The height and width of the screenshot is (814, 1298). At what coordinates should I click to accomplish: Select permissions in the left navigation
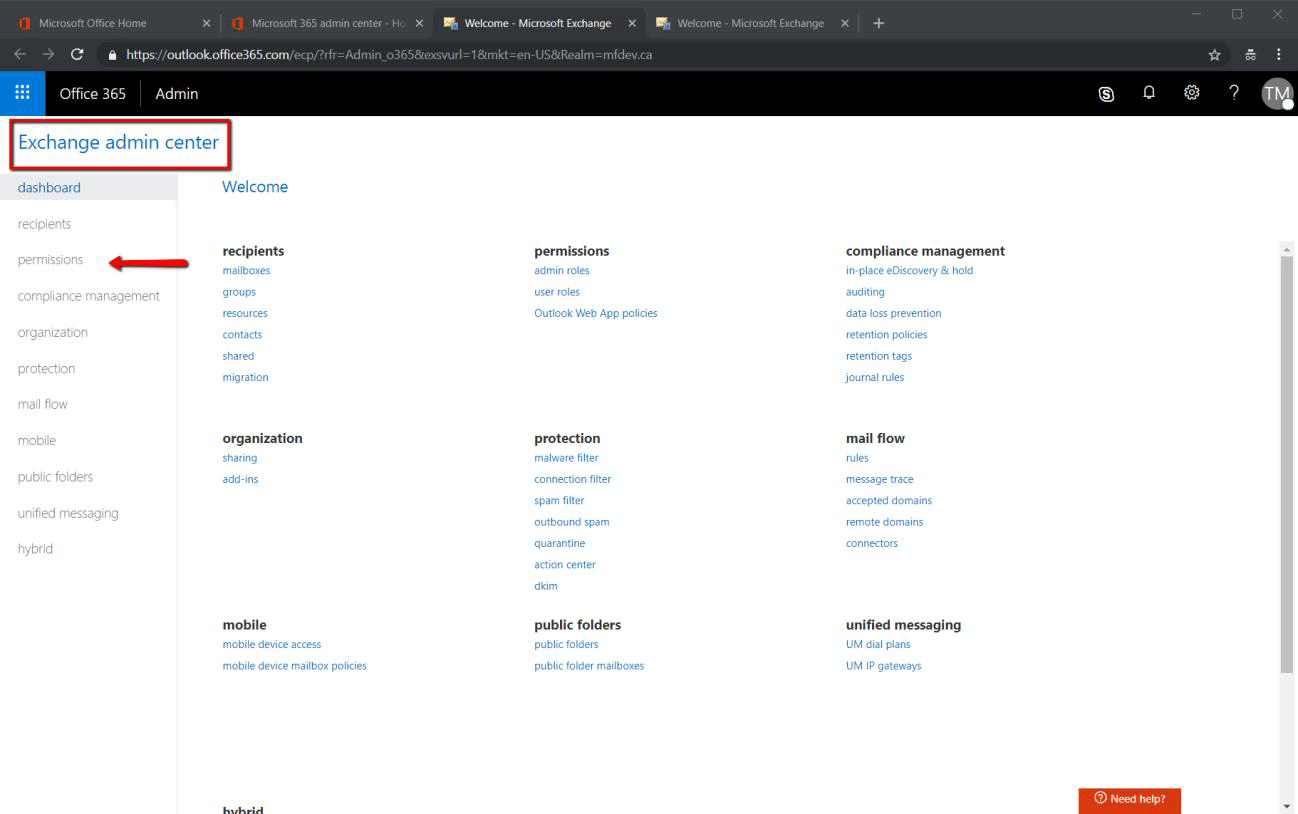click(50, 260)
